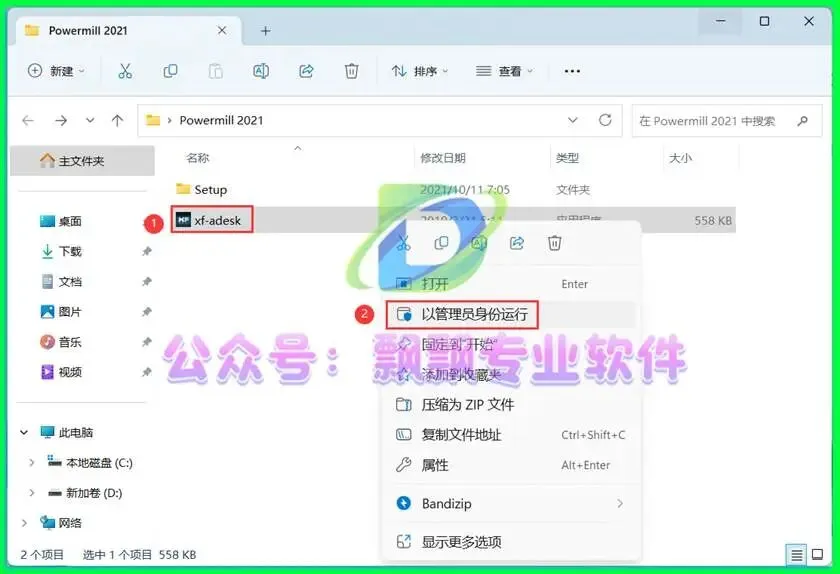
Task: Choose 以管理员身份运行 (Run as administrator)
Action: pyautogui.click(x=512, y=314)
